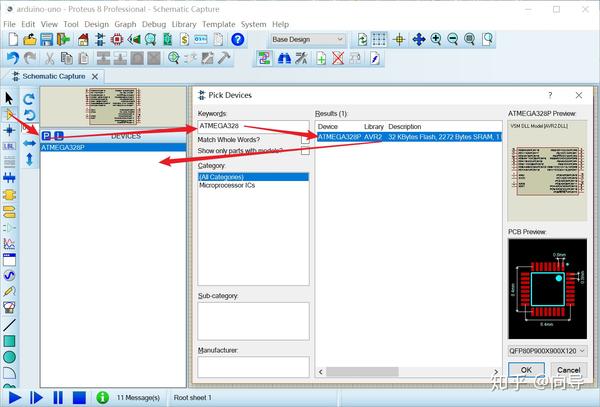Open PCB Layout chip icon

(x=117, y=39)
